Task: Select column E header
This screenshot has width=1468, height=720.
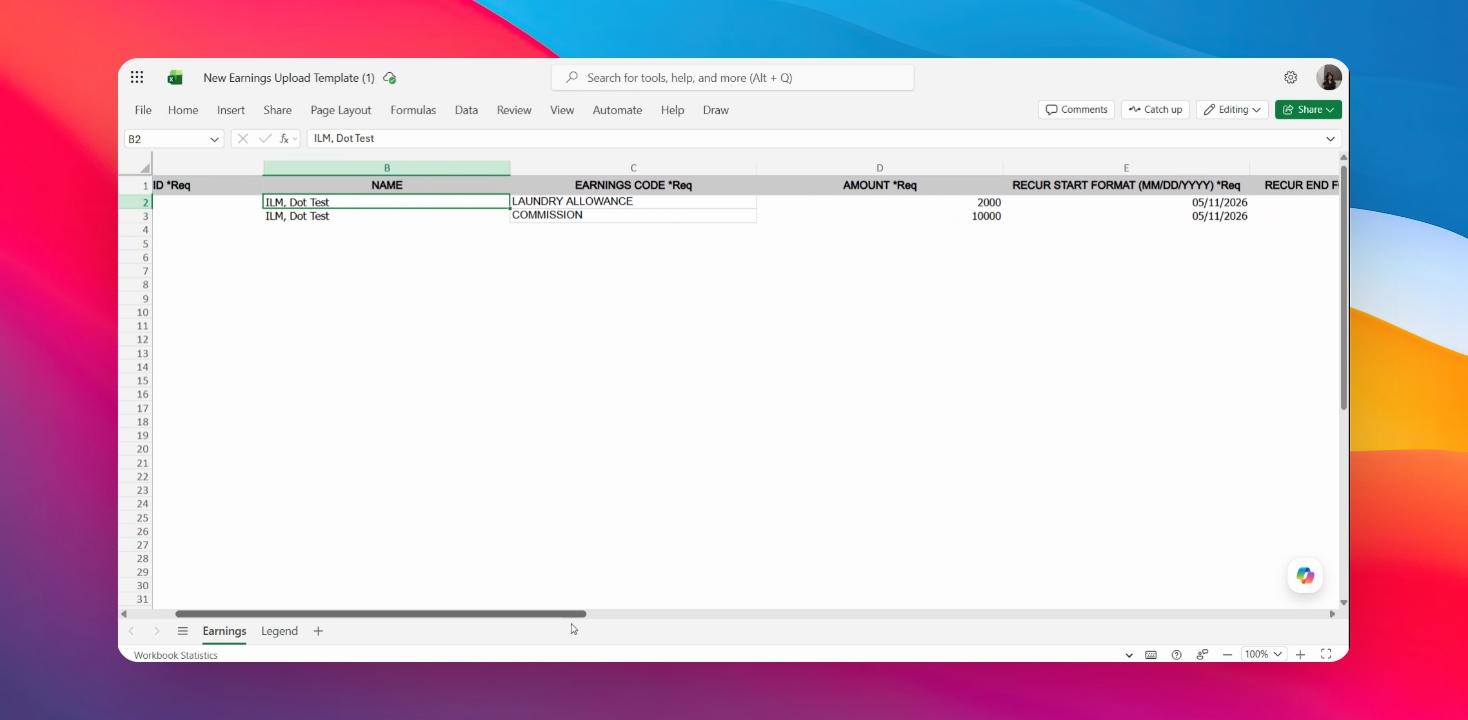Action: 1126,168
